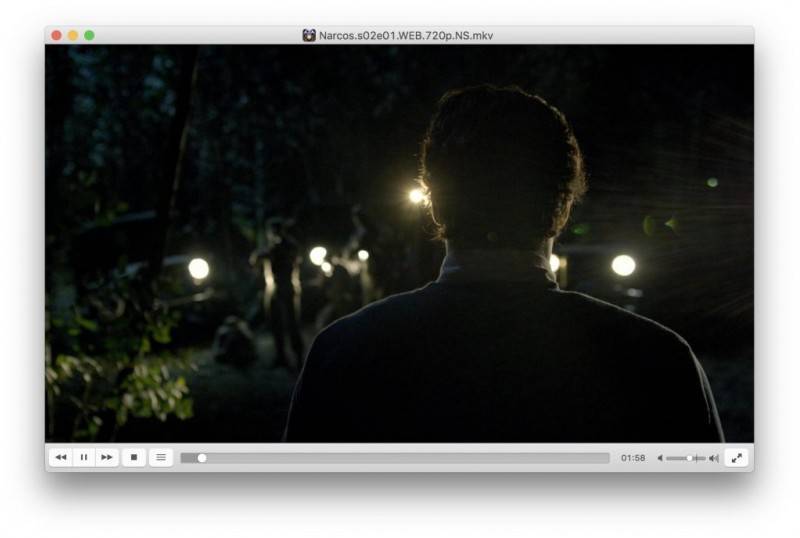Stop the video with the stop button
The height and width of the screenshot is (538, 800).
(x=134, y=457)
